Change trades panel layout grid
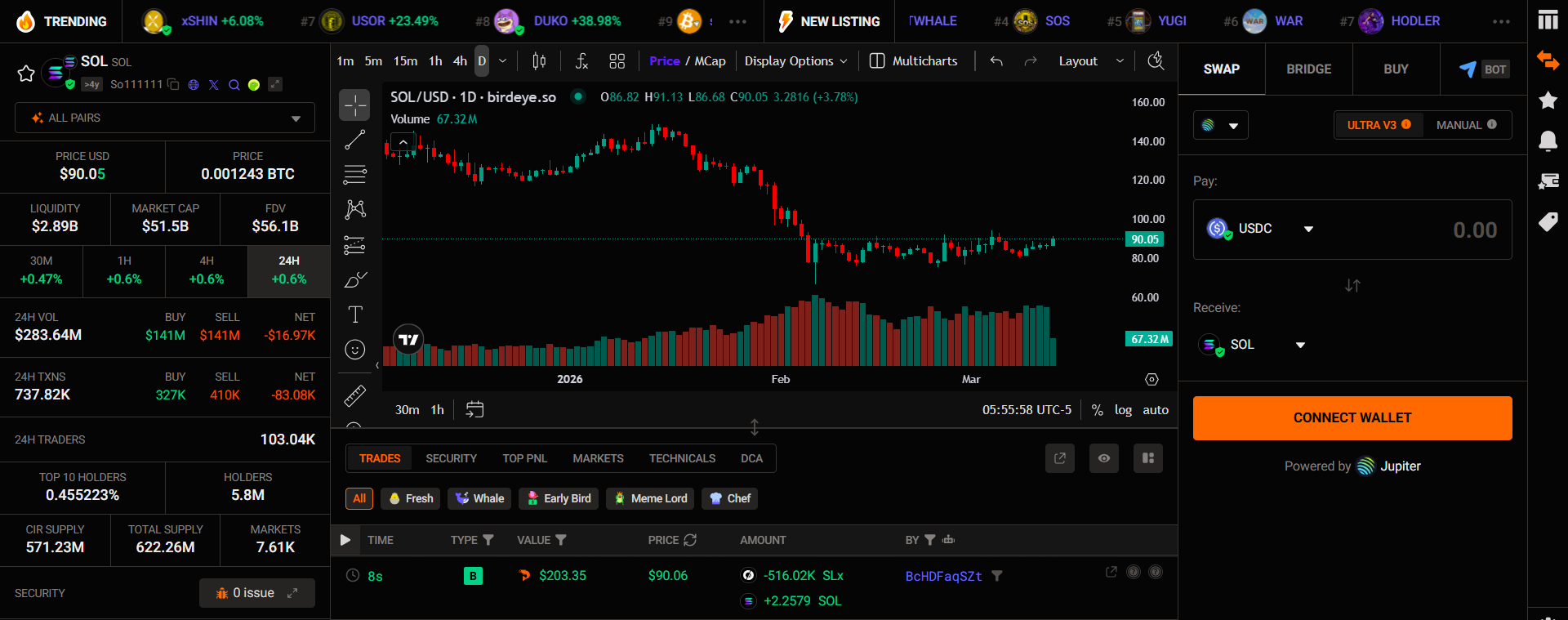Viewport: 1568px width, 620px height. point(1148,458)
